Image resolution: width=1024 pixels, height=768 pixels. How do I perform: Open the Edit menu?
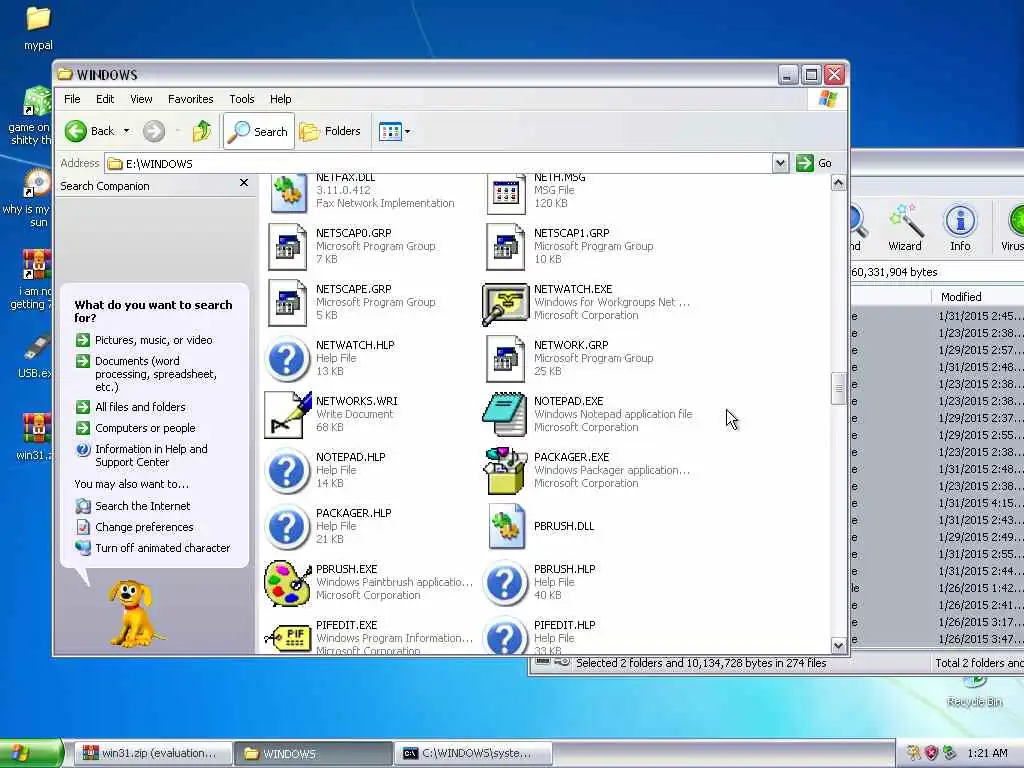tap(105, 99)
